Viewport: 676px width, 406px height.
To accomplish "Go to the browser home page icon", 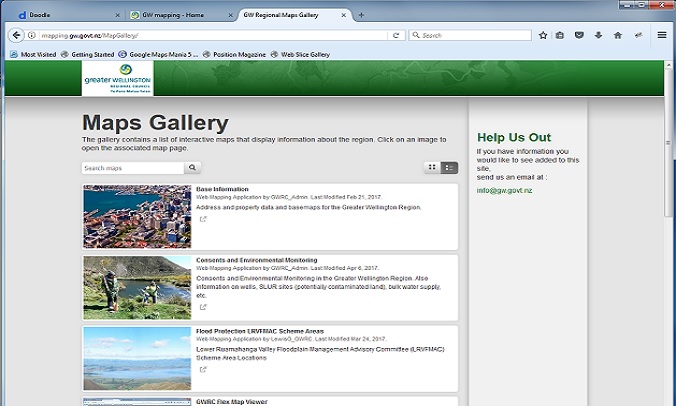I will [618, 35].
